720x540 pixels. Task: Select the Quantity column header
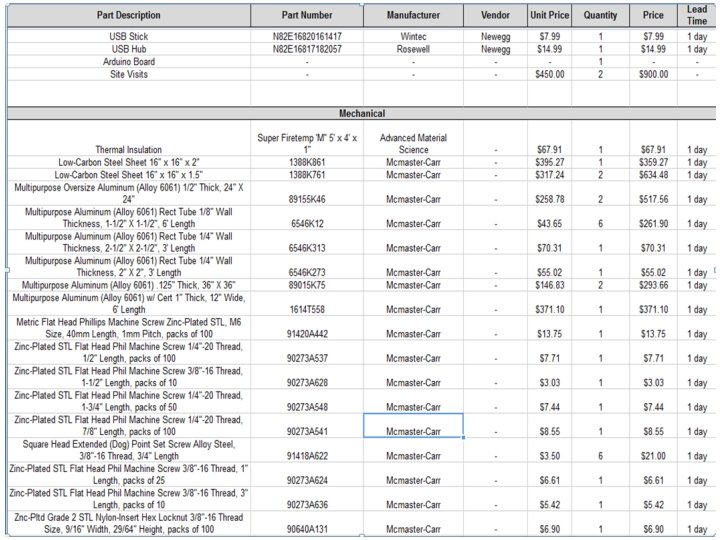point(600,15)
